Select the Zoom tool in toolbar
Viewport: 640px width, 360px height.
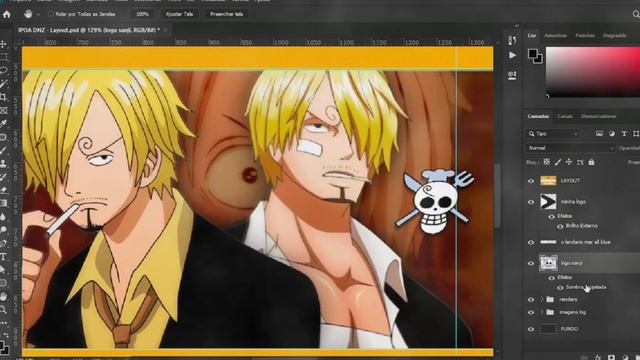(4, 310)
